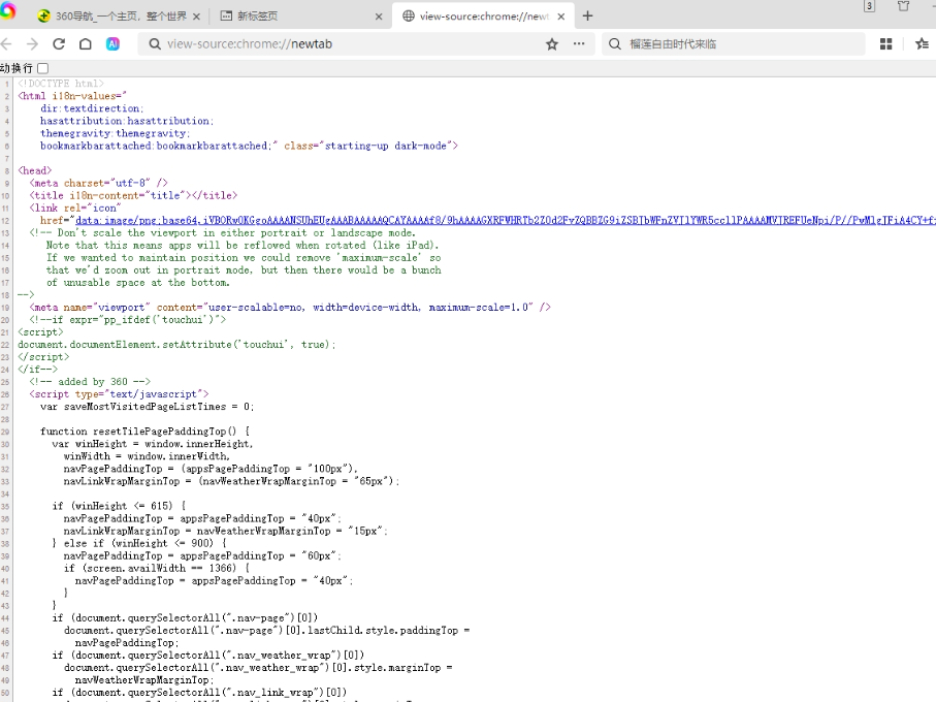Viewport: 936px width, 702px height.
Task: Click the 'if (screen.availWidth == 1366)' line
Action: tap(156, 568)
